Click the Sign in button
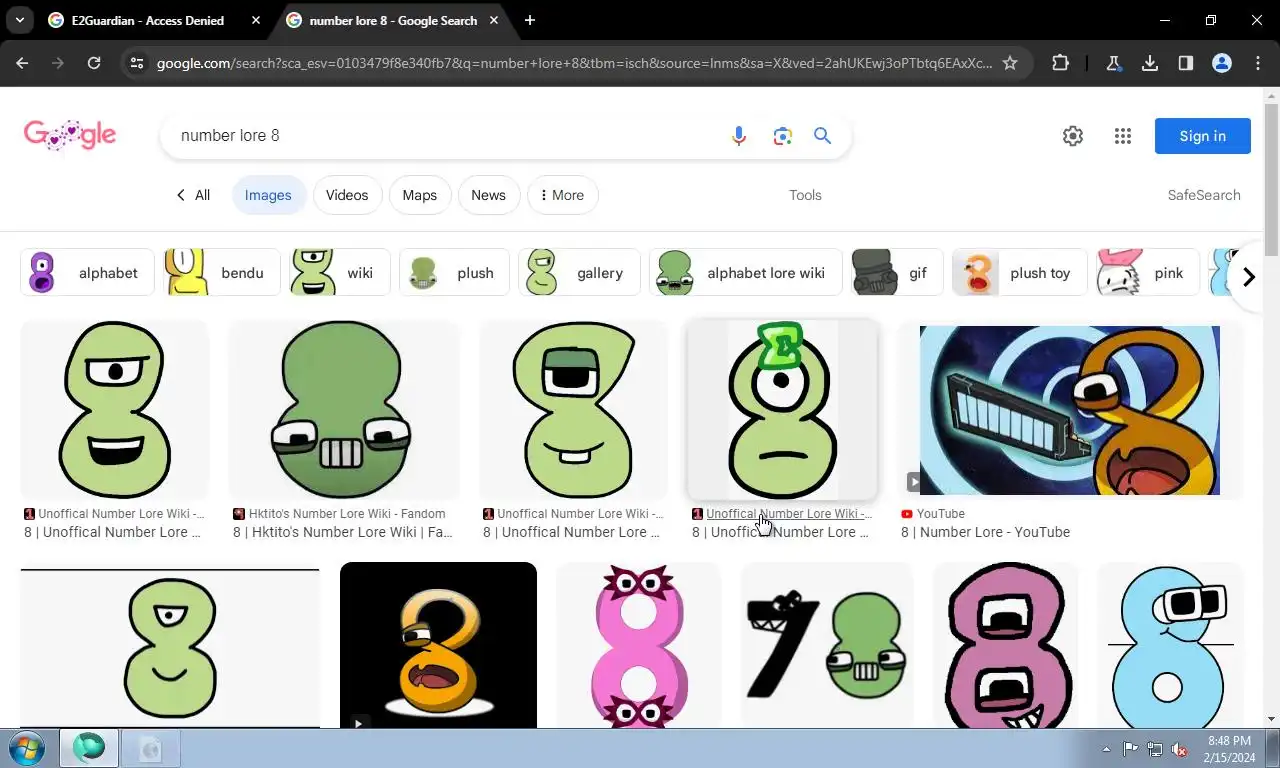Screen dimensions: 1280x768 point(1202,136)
